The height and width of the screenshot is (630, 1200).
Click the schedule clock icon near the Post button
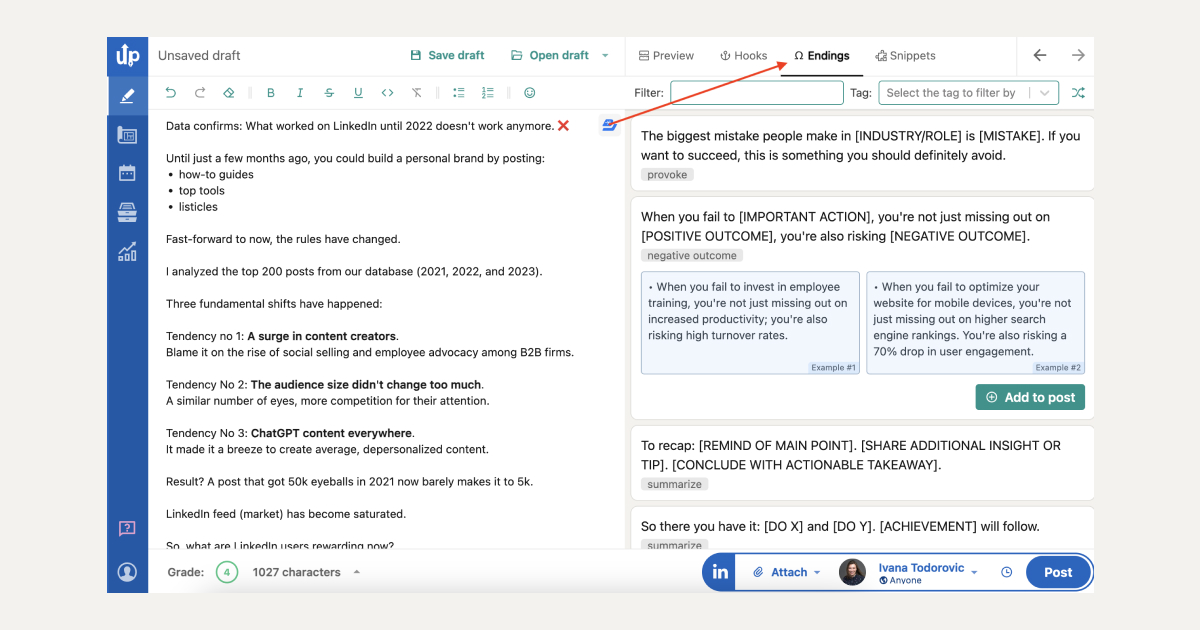pos(1006,571)
